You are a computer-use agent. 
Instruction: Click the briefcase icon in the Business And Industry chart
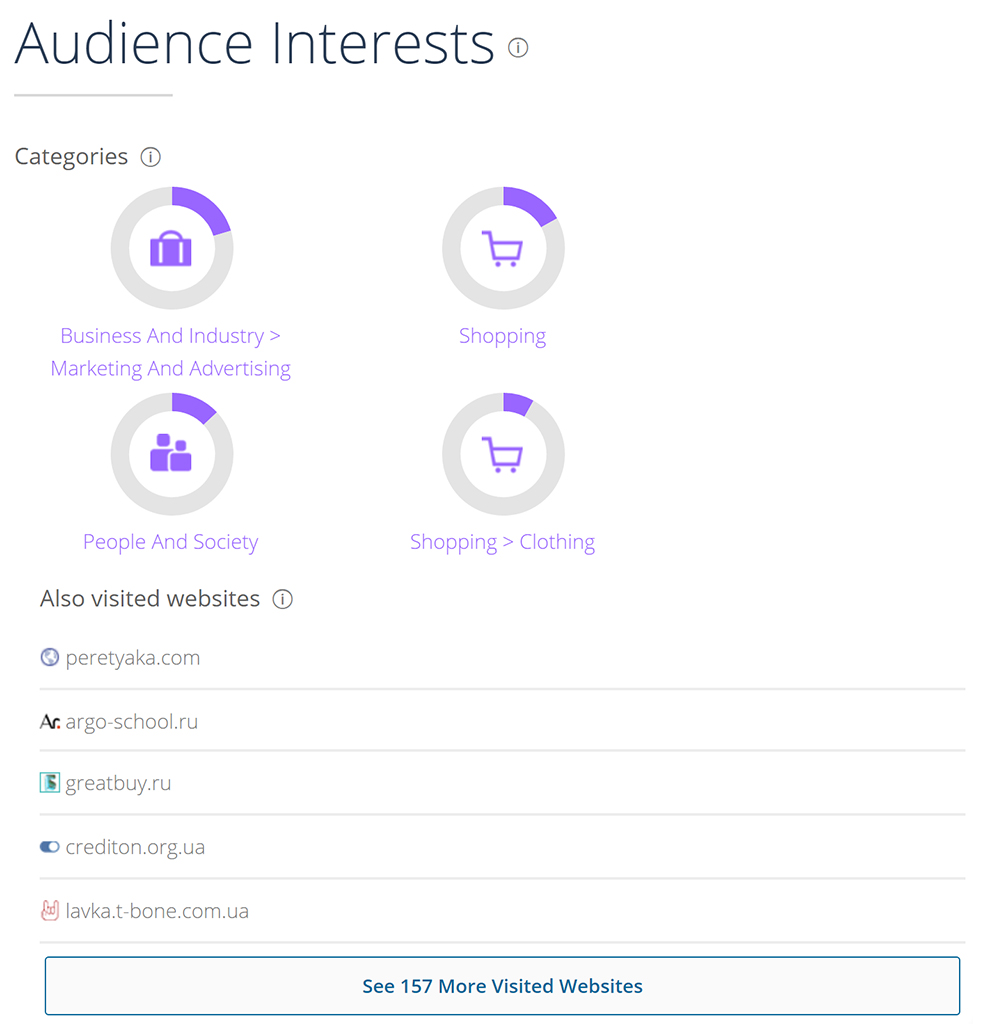[x=171, y=247]
